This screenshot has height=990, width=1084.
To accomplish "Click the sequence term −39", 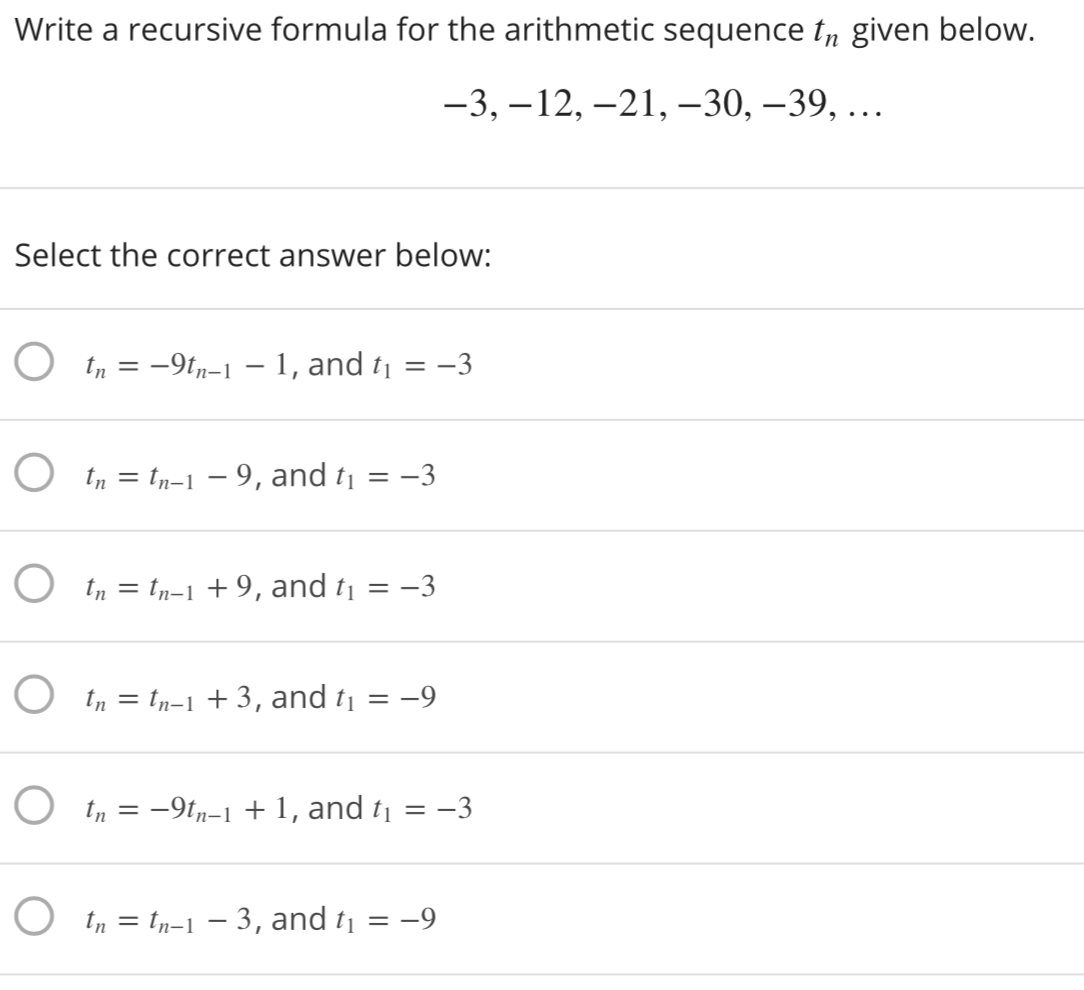I will (794, 104).
